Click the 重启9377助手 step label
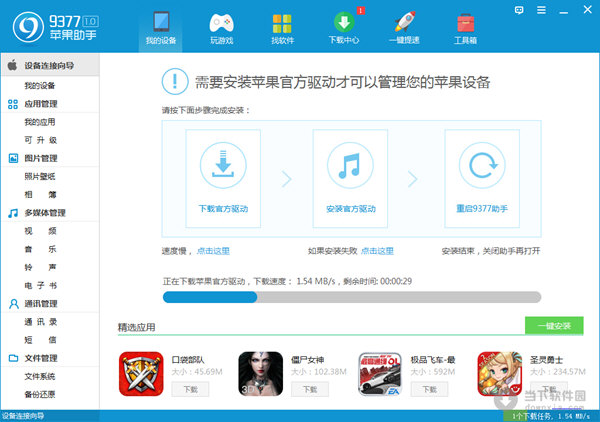 482,209
